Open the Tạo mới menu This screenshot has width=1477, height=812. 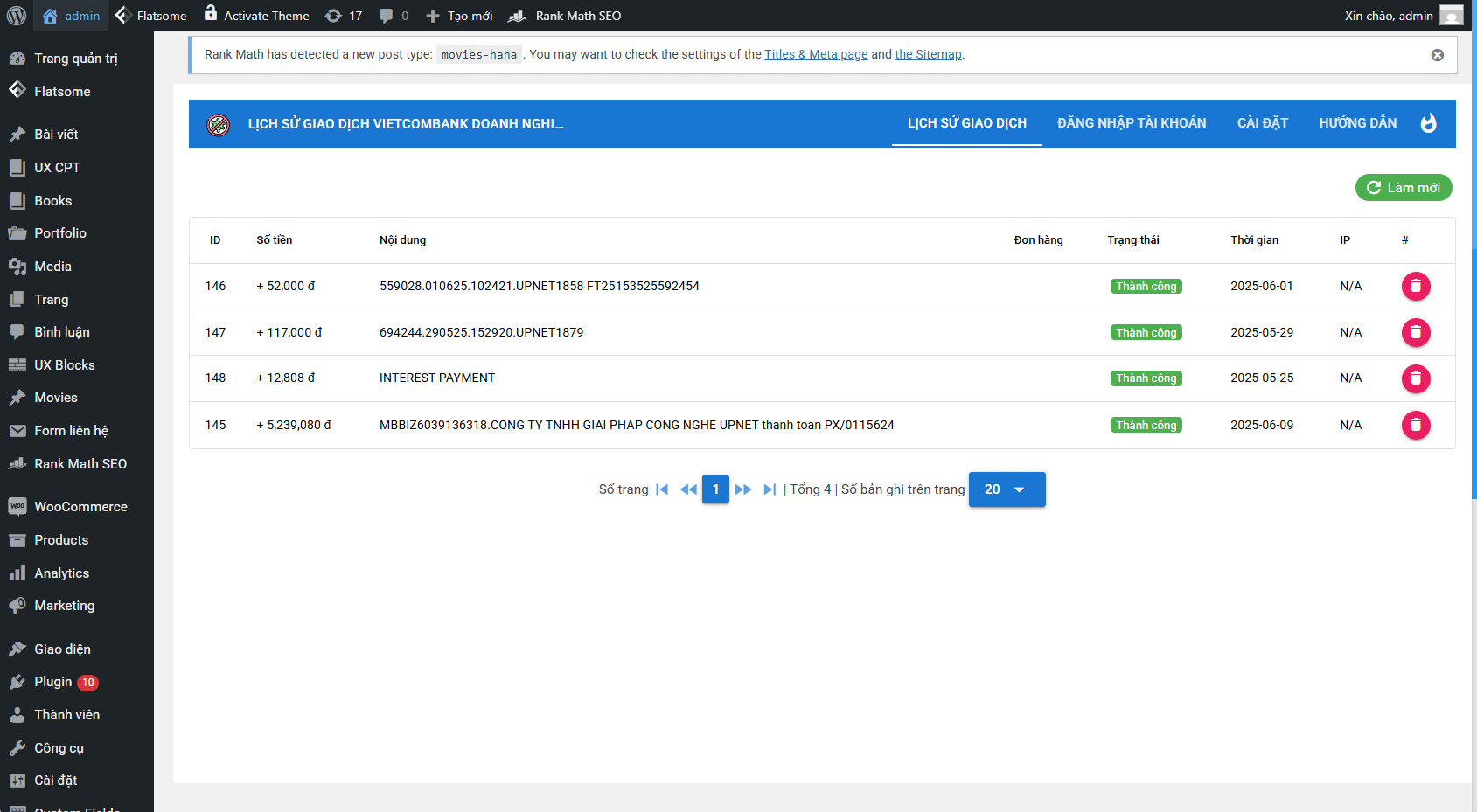coord(459,16)
